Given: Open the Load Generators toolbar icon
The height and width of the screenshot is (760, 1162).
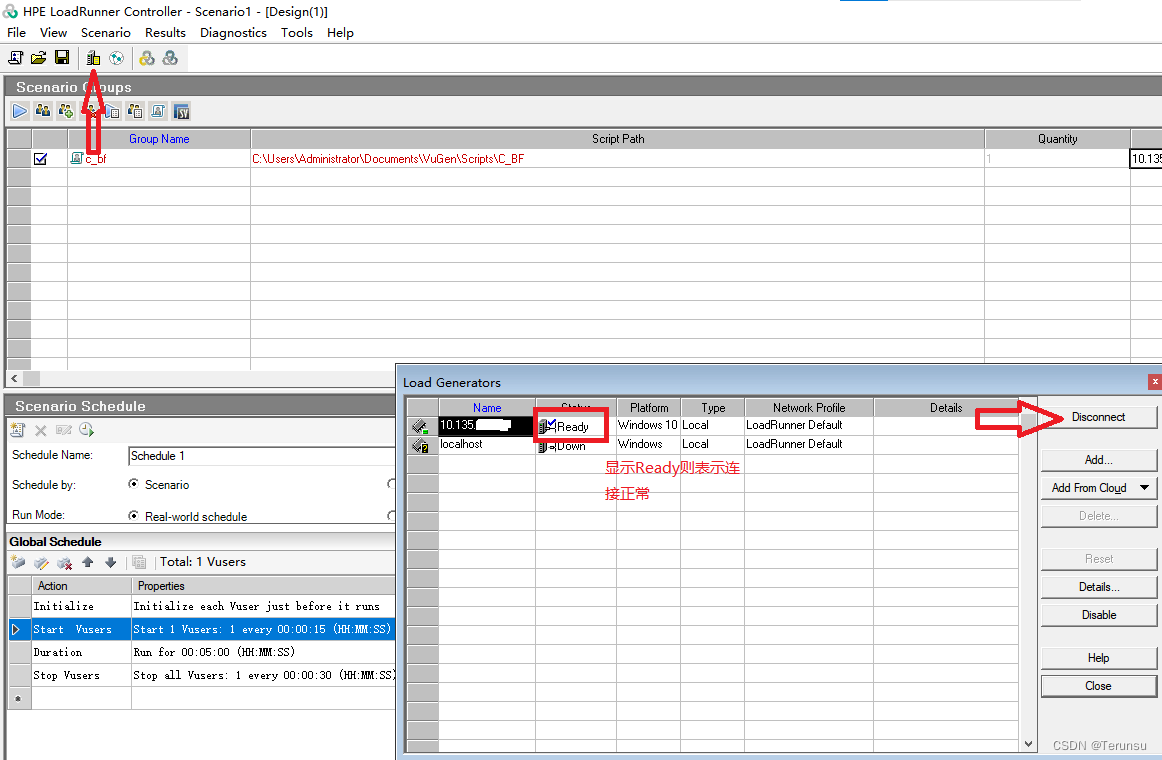Looking at the screenshot, I should click(x=93, y=58).
